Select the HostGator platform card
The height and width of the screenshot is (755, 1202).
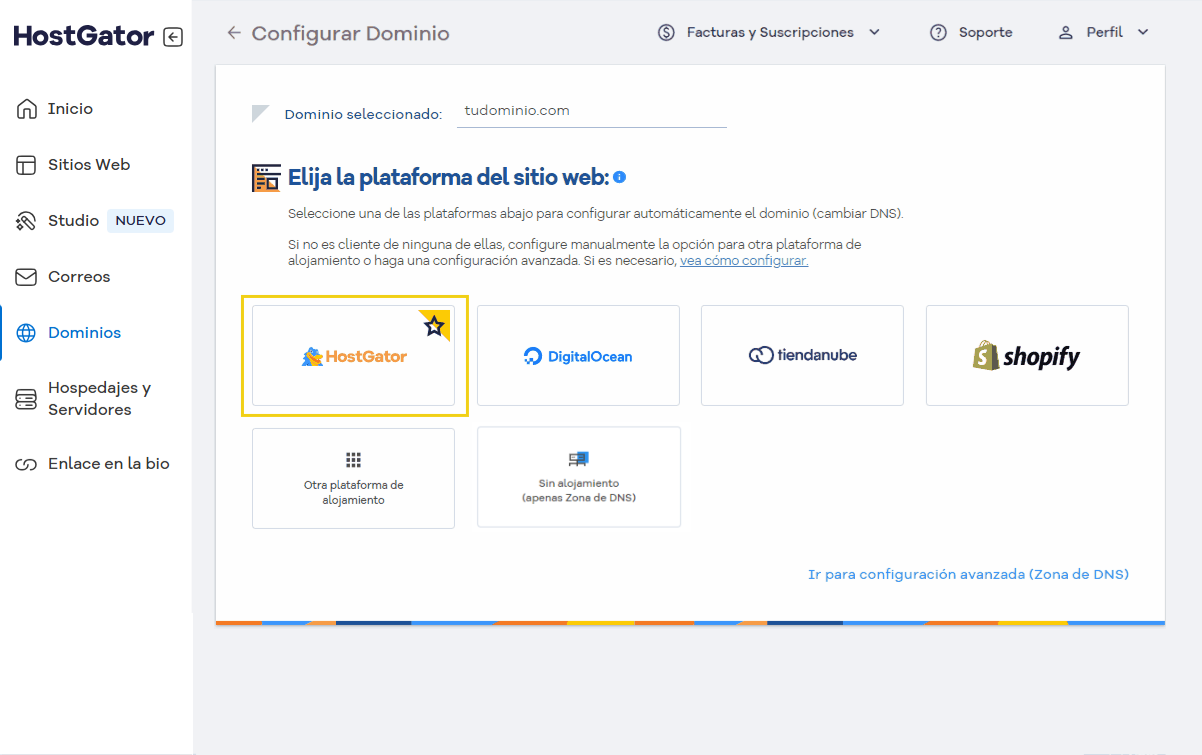(x=353, y=355)
